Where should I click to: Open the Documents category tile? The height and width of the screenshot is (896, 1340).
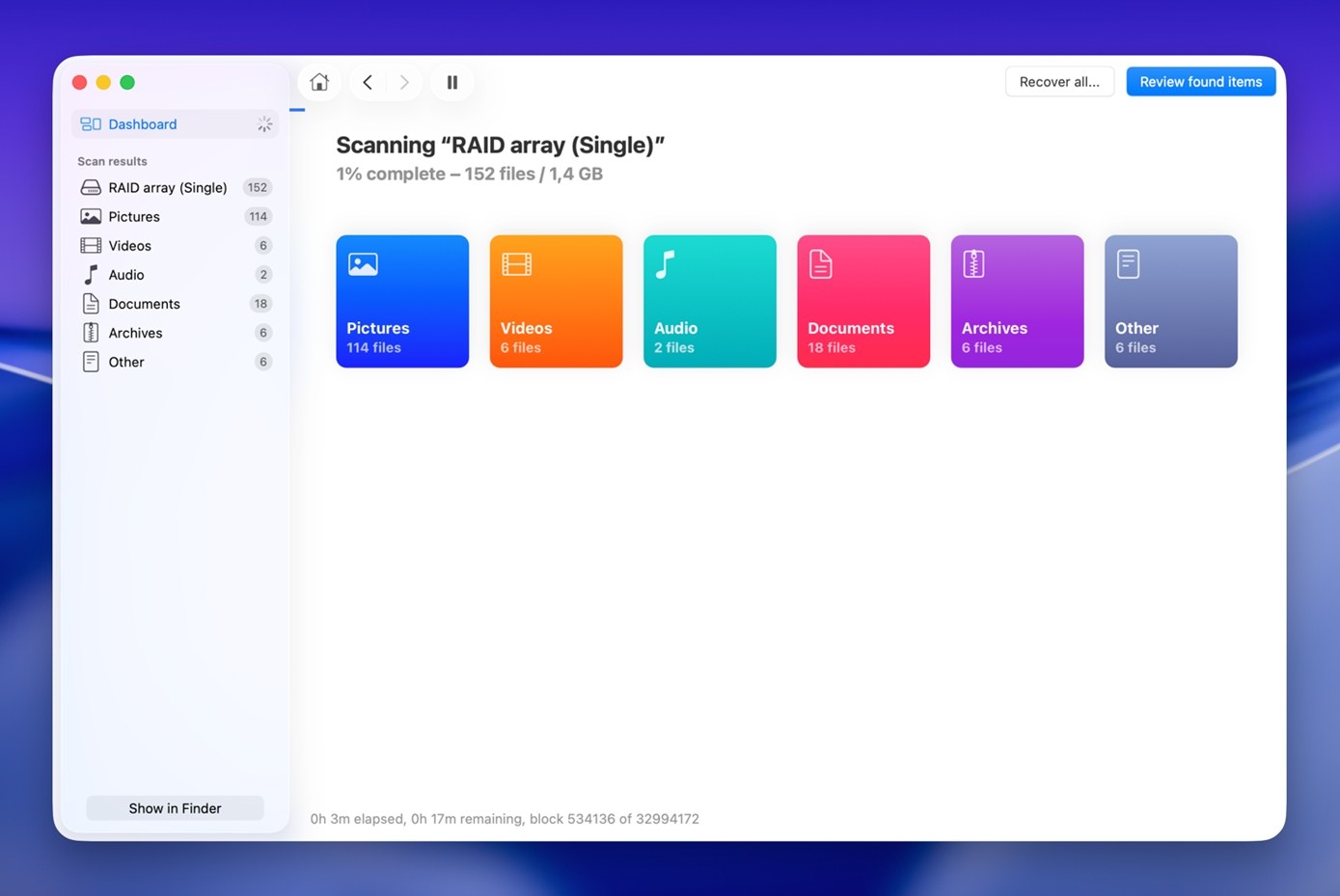click(x=862, y=301)
